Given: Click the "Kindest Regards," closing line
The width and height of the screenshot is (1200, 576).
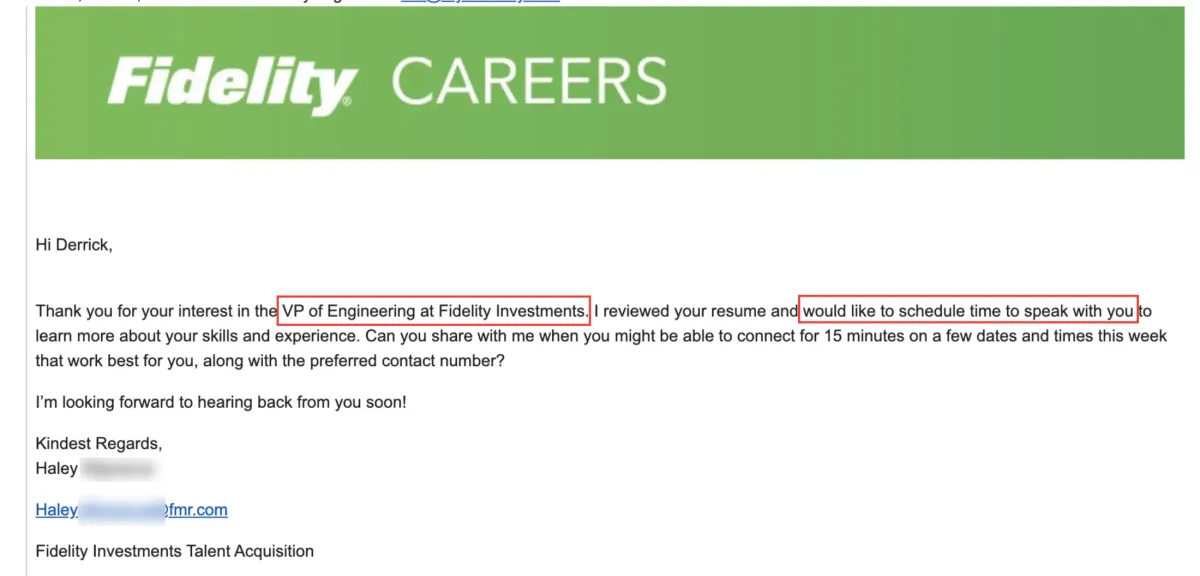Looking at the screenshot, I should tap(99, 443).
